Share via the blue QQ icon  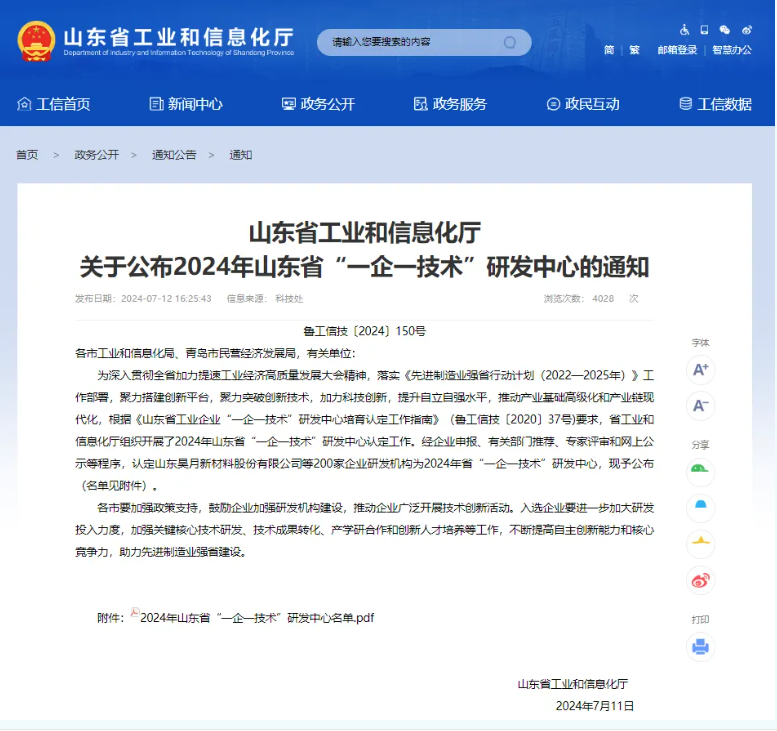[x=700, y=508]
